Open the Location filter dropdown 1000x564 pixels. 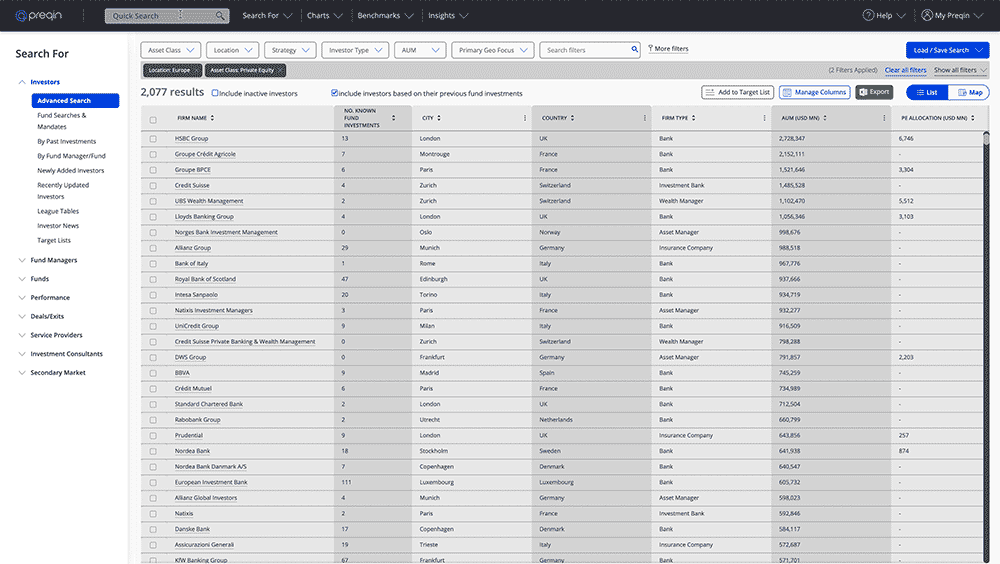[233, 50]
